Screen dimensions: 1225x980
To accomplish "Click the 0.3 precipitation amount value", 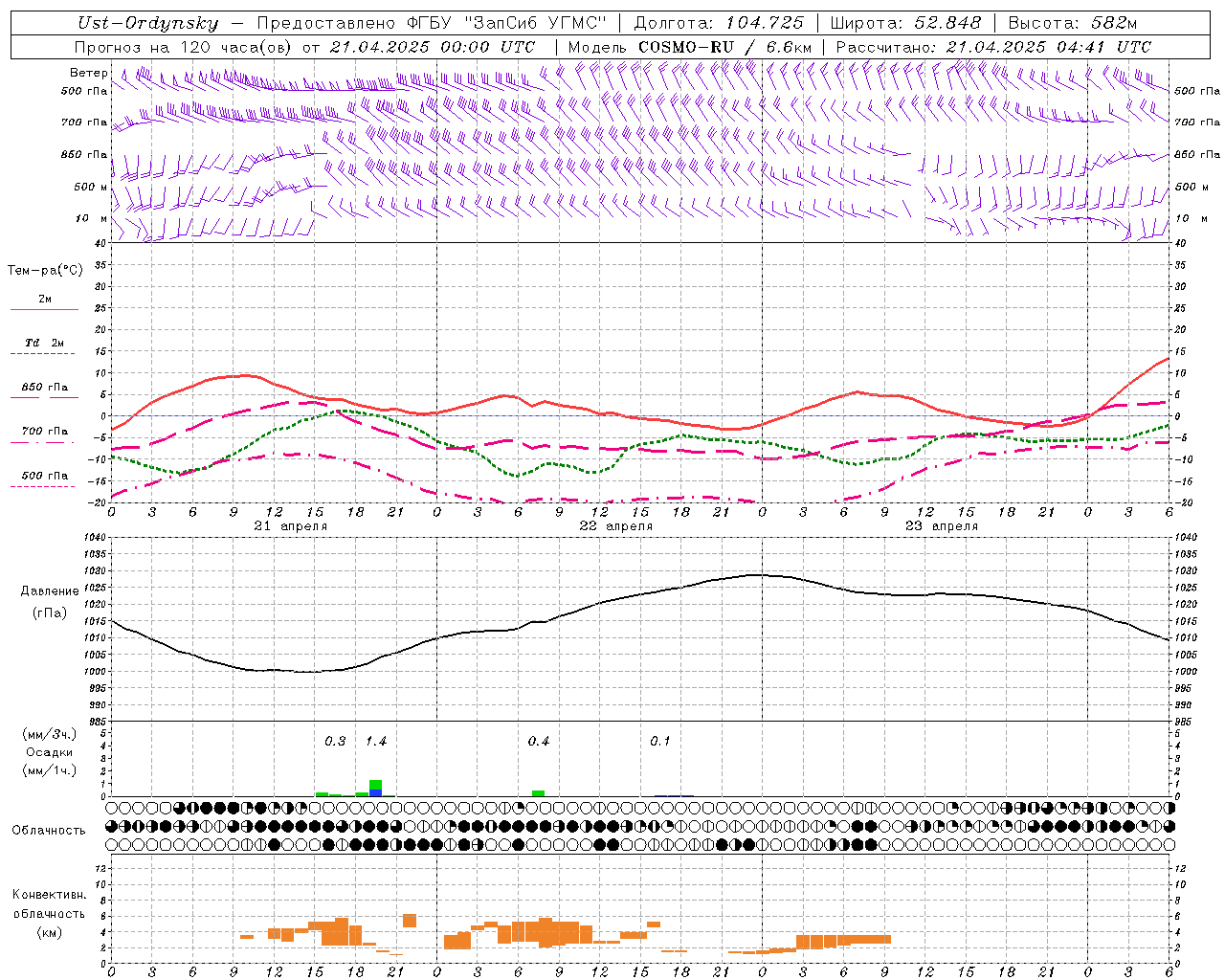I will pos(335,742).
